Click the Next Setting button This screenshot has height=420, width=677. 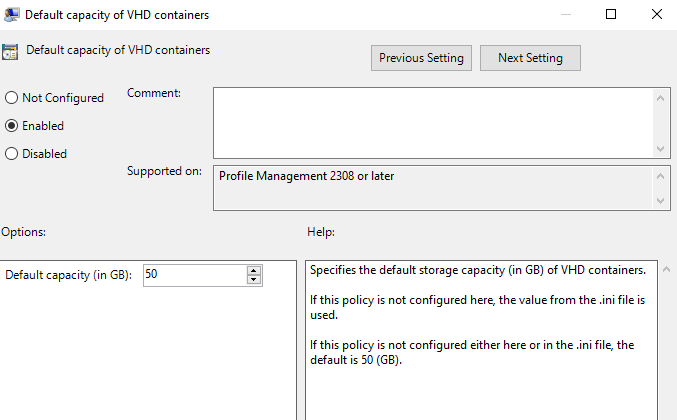click(x=530, y=58)
